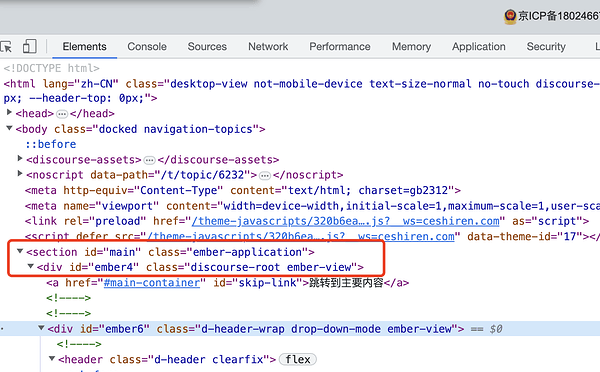Collapse the div ember4 node

tap(30, 266)
